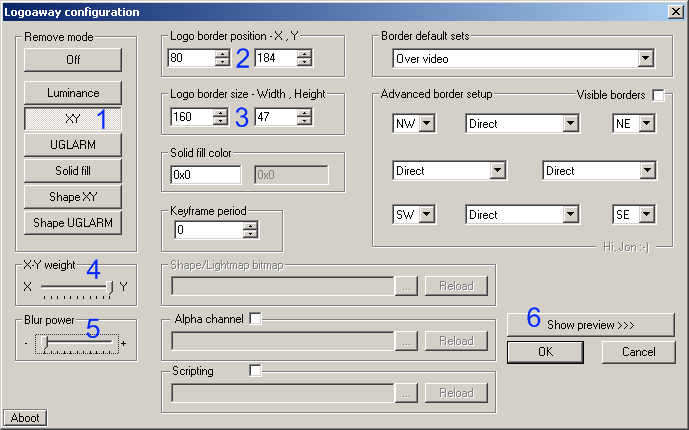Pick Solid fill remove mode

73,170
